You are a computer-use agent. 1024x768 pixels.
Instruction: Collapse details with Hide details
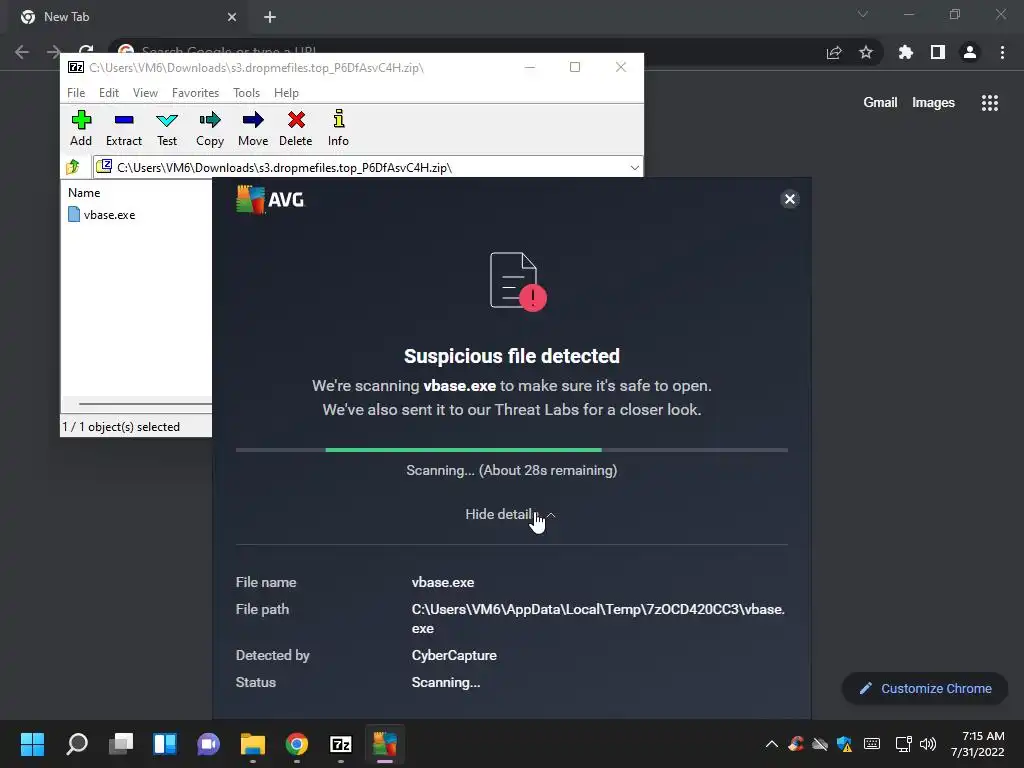pyautogui.click(x=510, y=515)
